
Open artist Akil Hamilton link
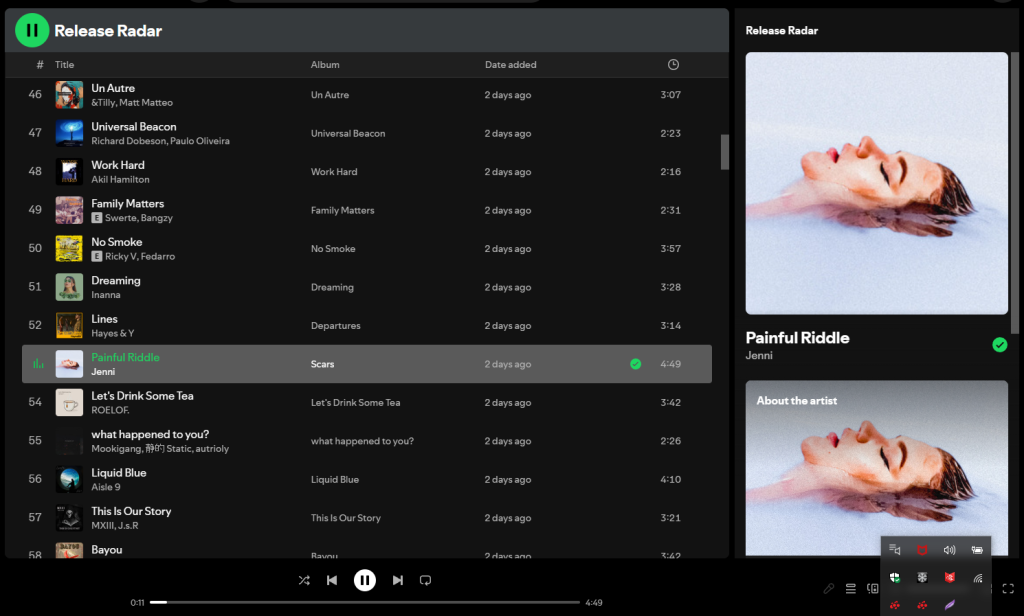[120, 180]
